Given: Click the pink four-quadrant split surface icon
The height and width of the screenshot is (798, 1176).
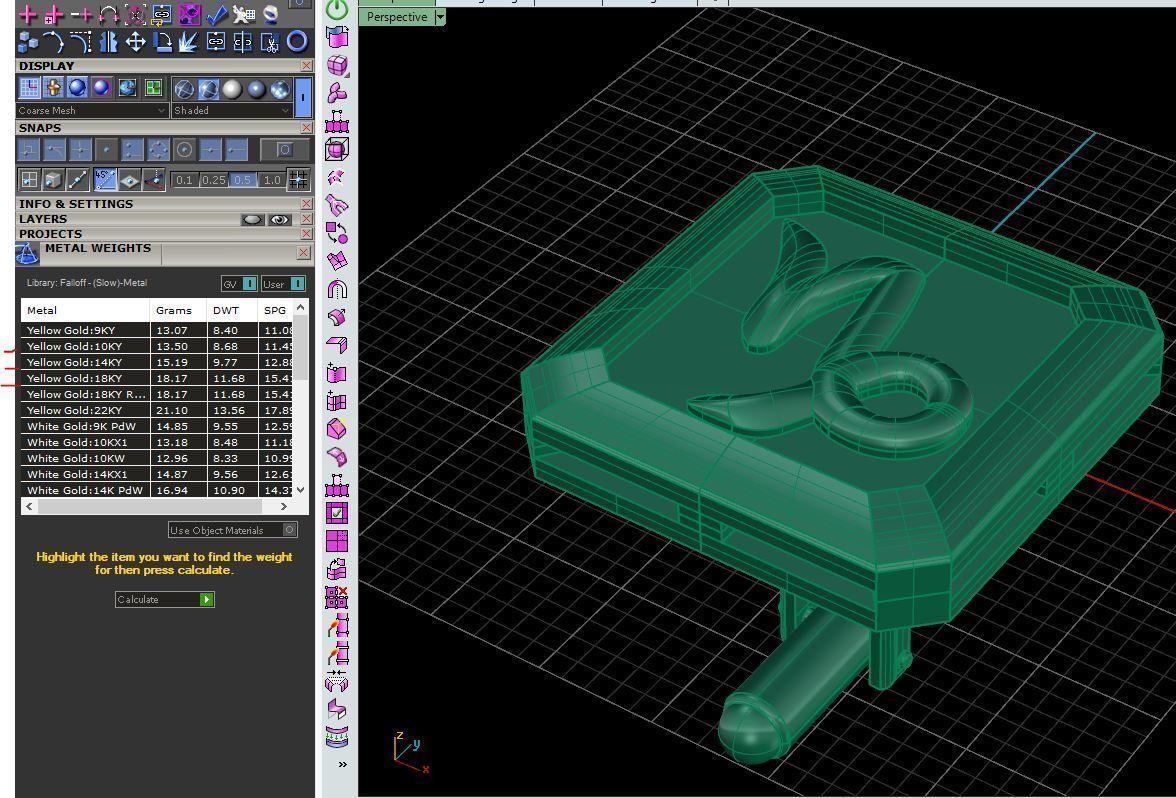Looking at the screenshot, I should tap(338, 541).
